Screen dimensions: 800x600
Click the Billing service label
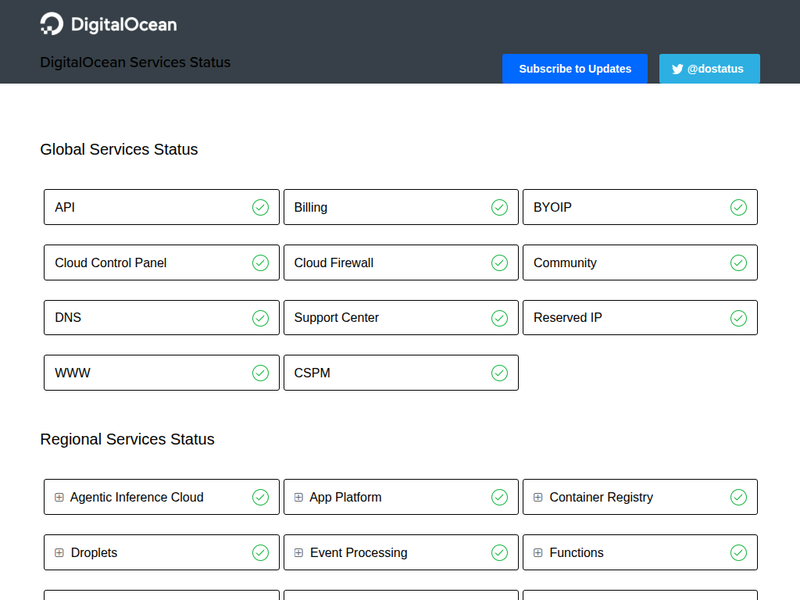coord(311,207)
